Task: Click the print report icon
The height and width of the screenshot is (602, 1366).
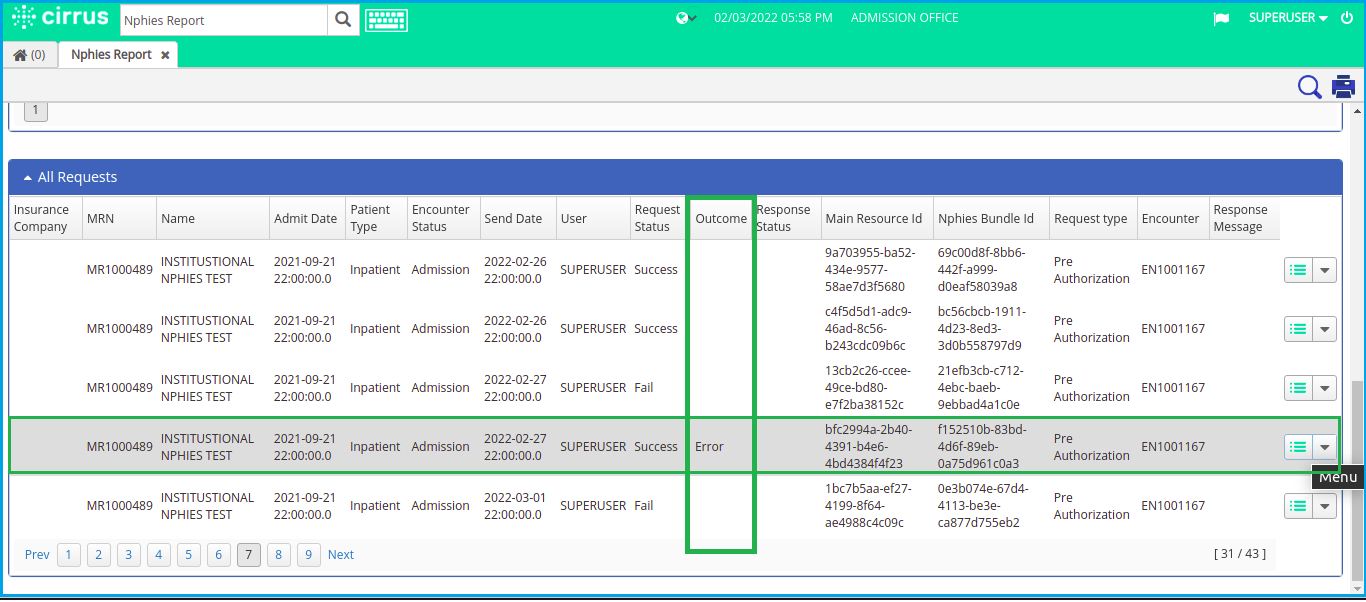Action: click(x=1343, y=87)
